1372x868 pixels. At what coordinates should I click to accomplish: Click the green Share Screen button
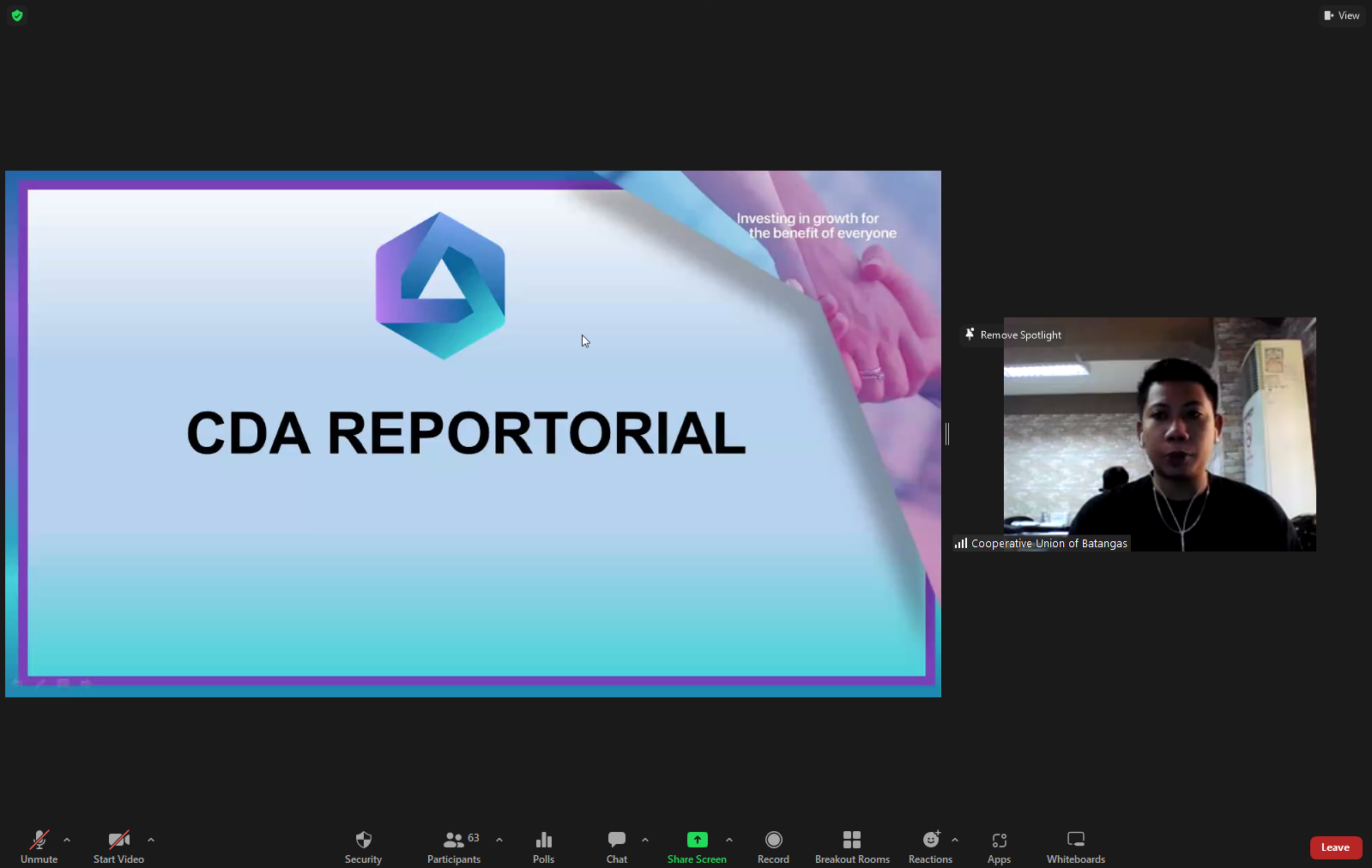[697, 847]
